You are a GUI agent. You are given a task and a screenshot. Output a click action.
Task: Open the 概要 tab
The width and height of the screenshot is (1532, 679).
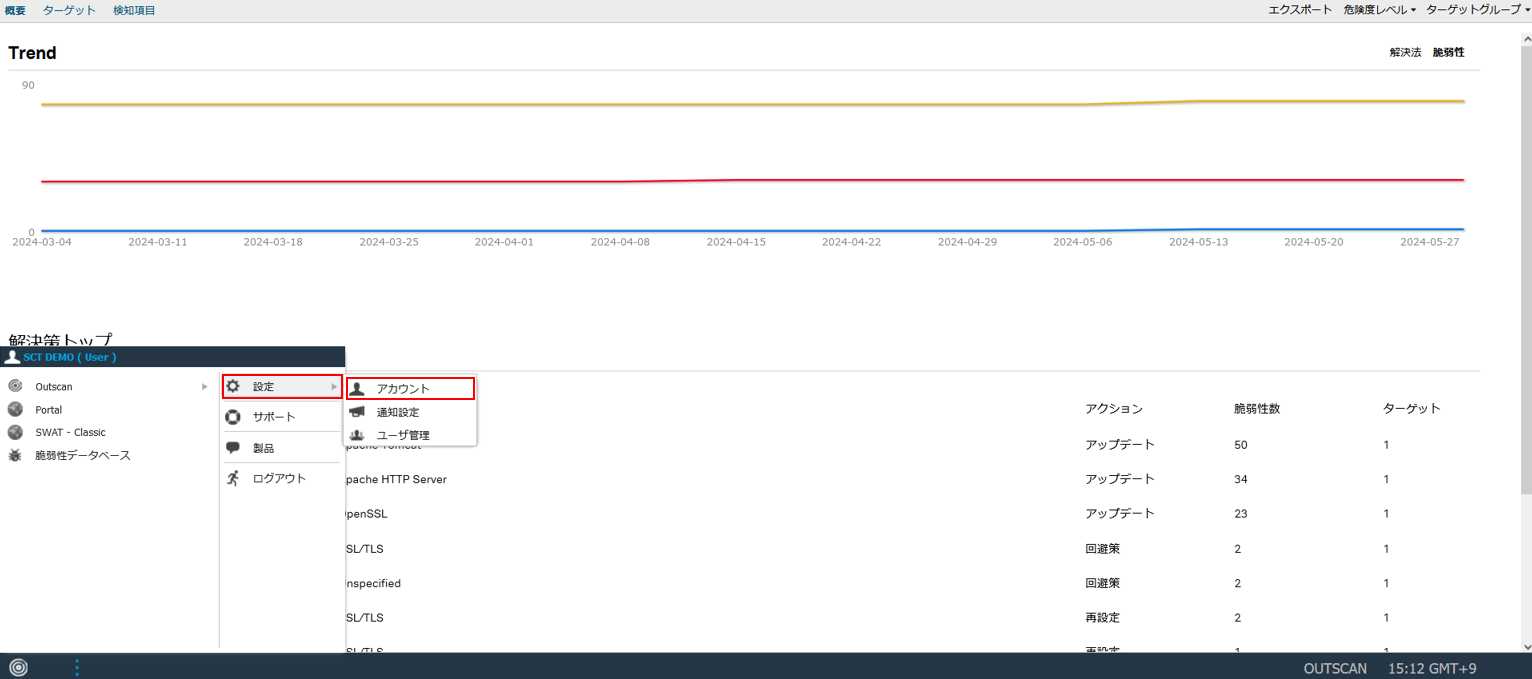[x=15, y=10]
